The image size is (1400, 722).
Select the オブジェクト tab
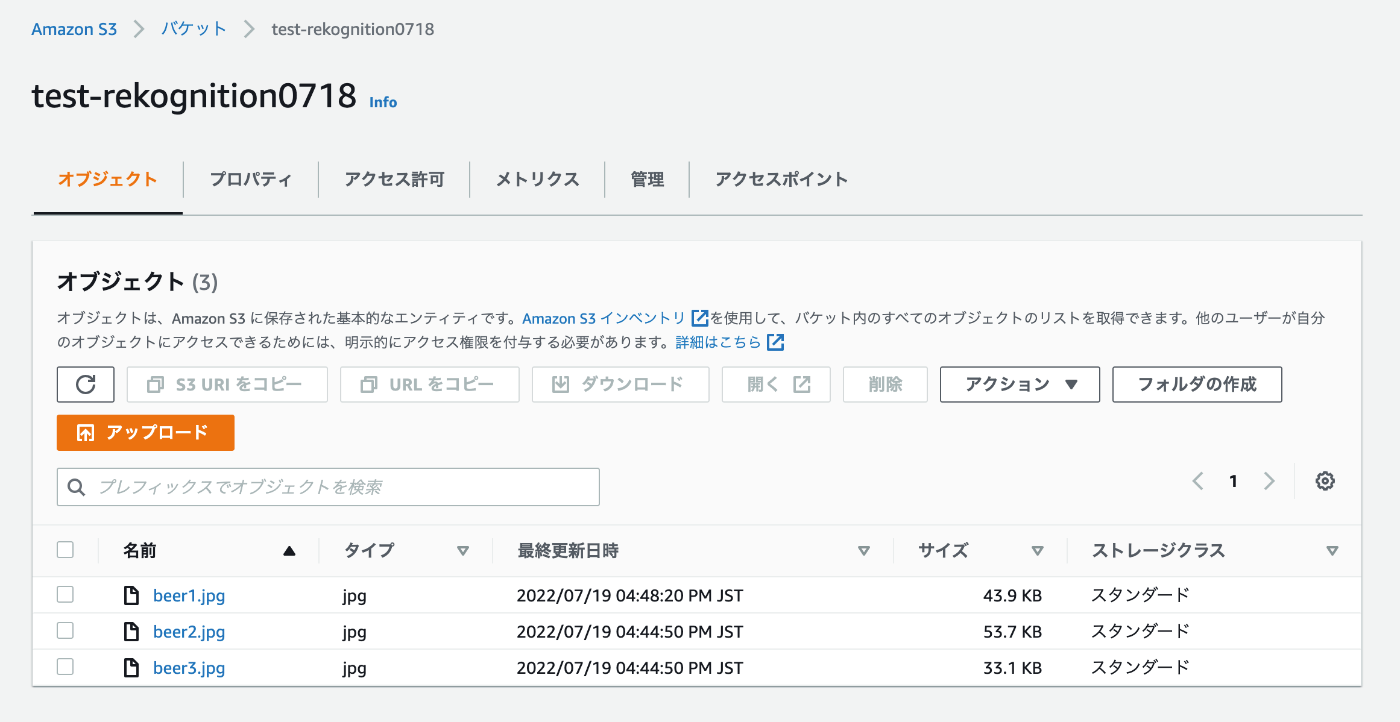[108, 180]
